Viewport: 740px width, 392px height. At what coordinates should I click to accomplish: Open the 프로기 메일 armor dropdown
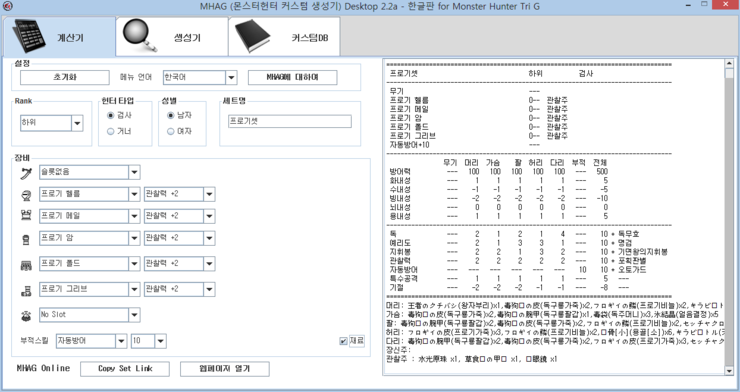tap(135, 216)
